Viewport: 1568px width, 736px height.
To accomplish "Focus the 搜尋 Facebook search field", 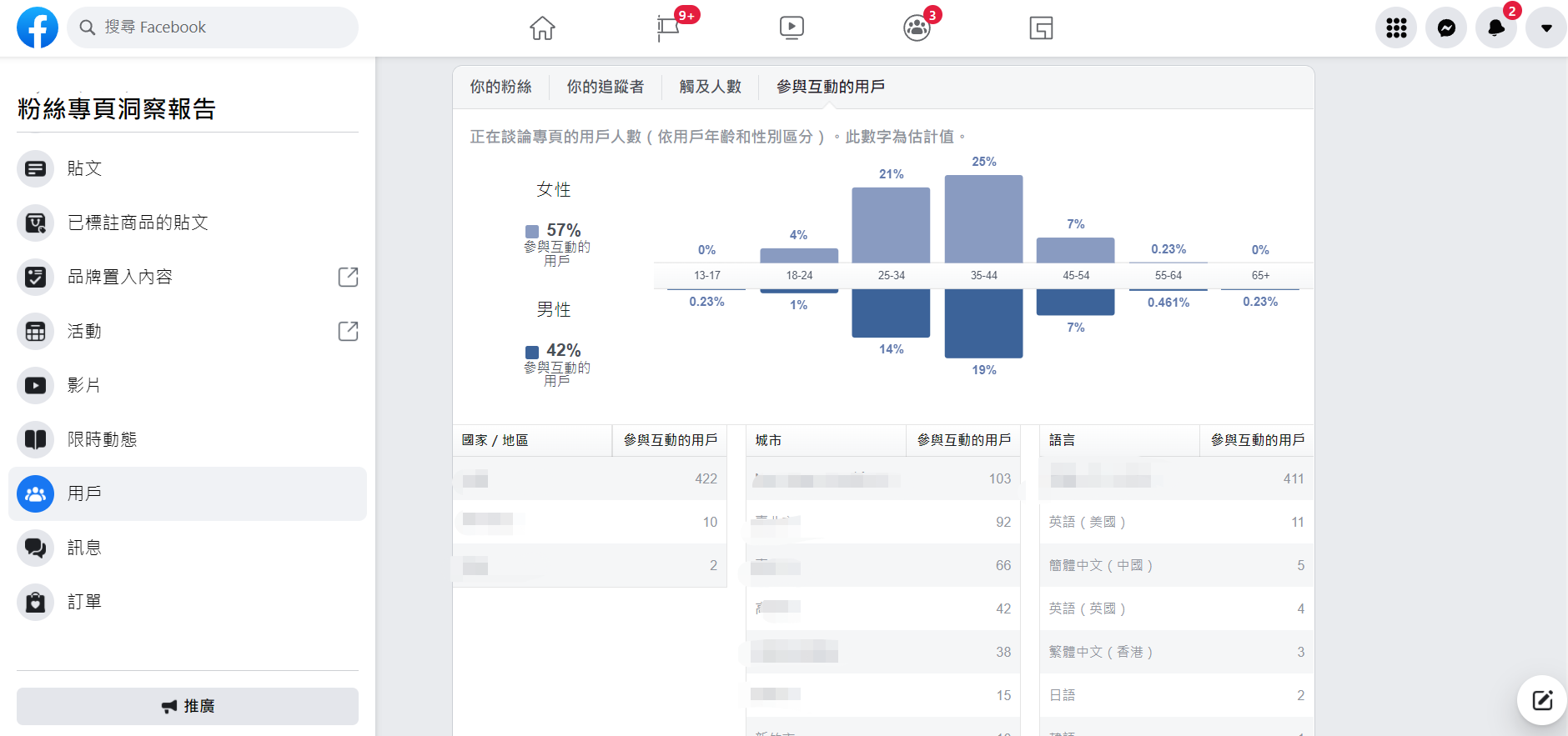I will [x=213, y=28].
